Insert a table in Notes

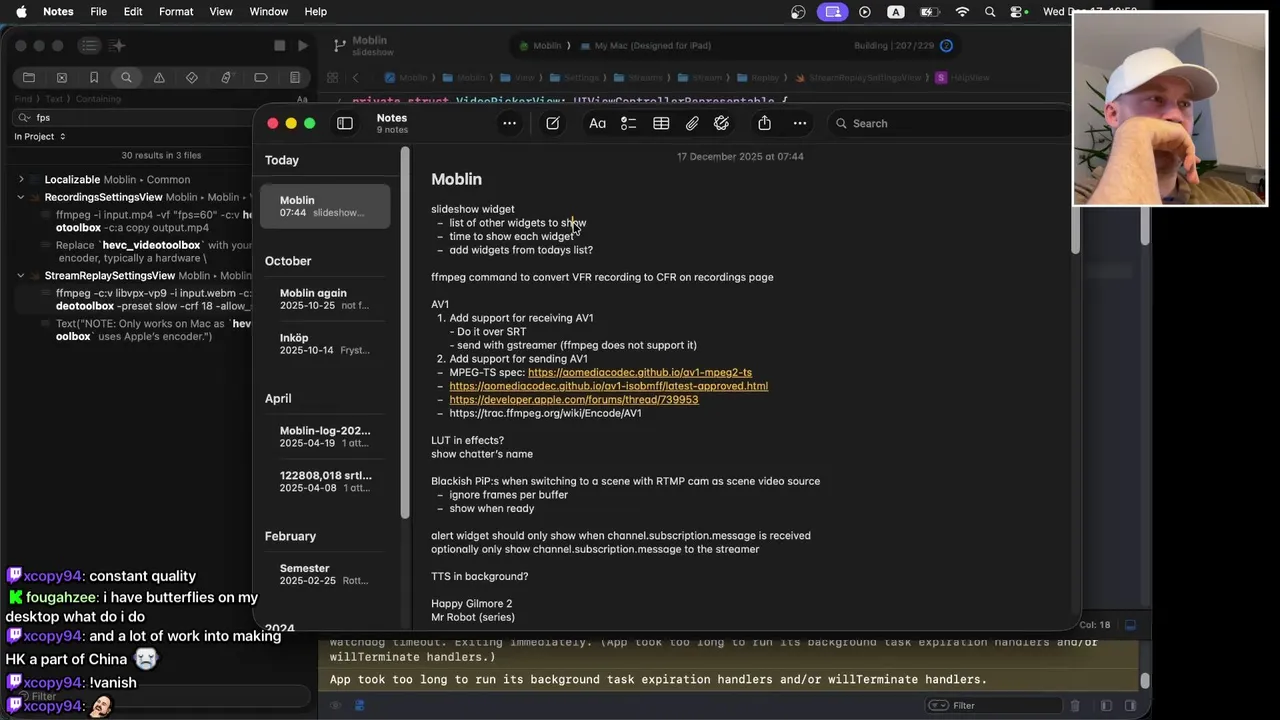coord(661,123)
